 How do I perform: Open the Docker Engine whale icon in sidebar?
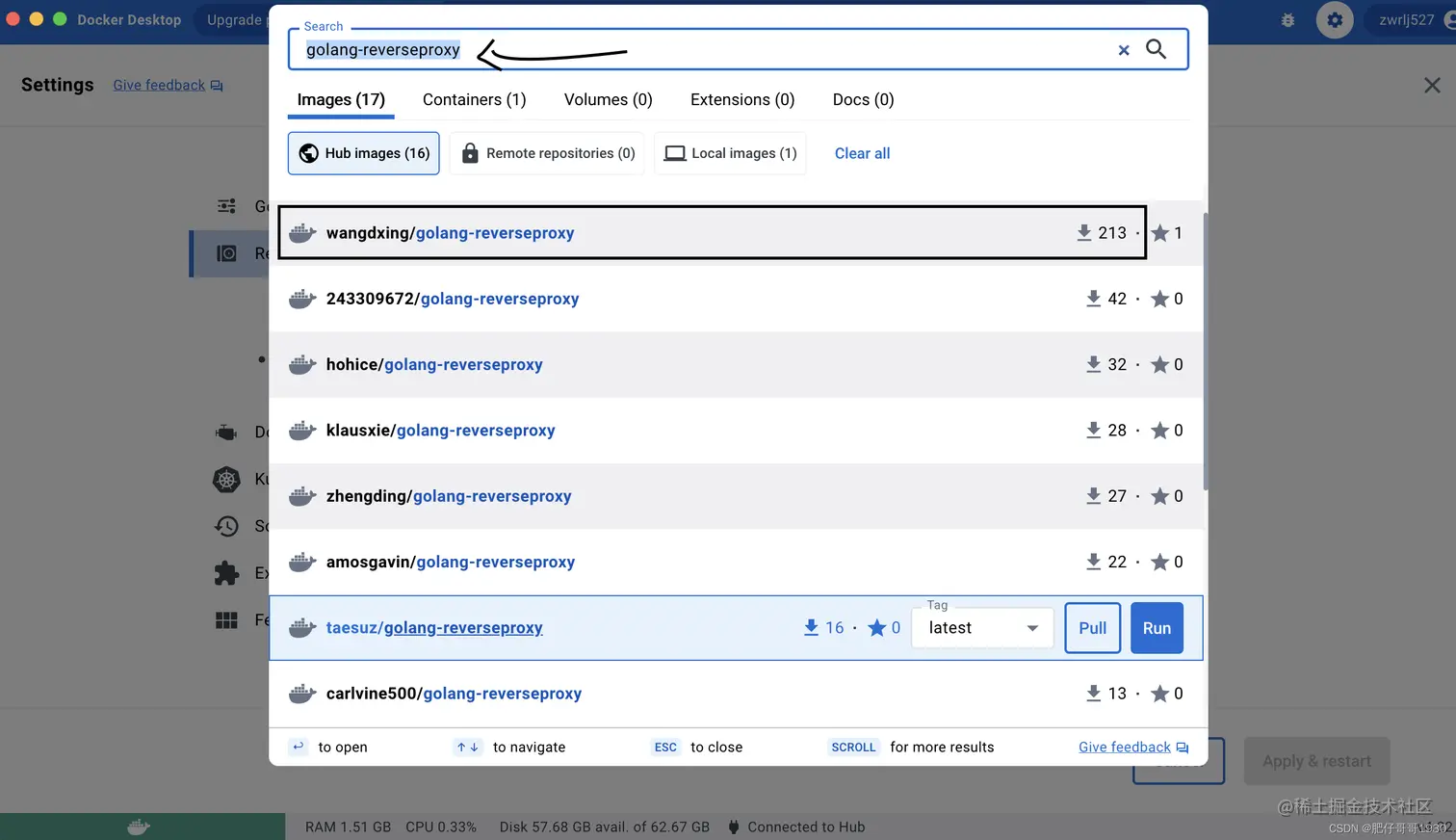click(226, 433)
